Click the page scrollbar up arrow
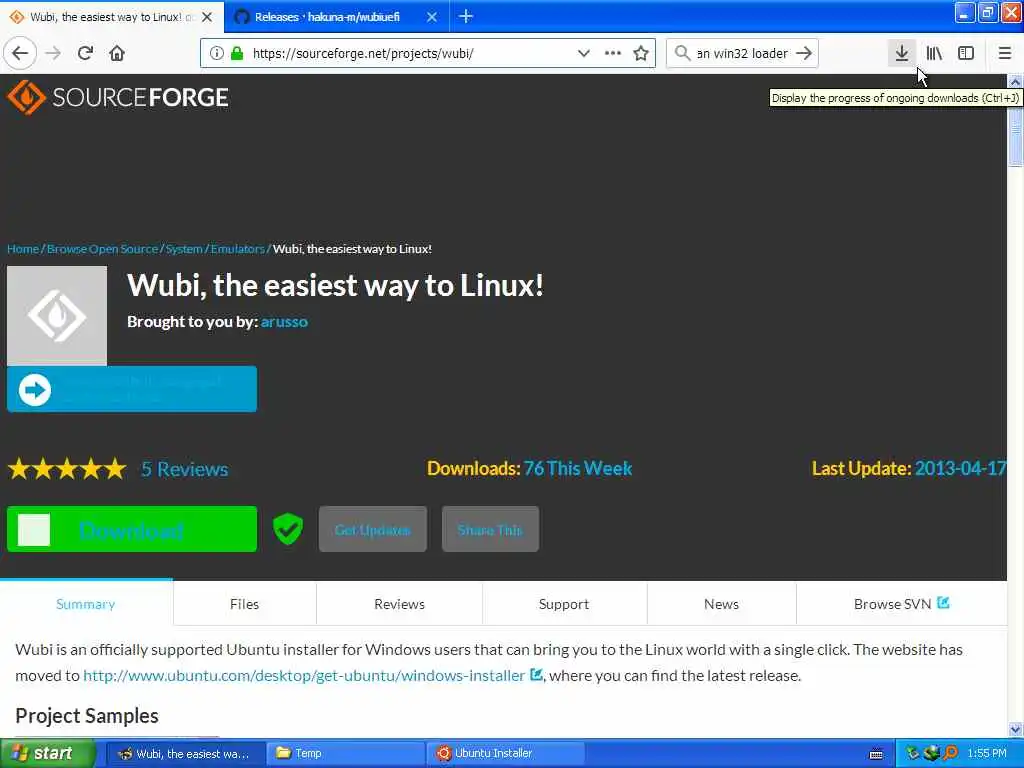1024x768 pixels. click(1015, 82)
